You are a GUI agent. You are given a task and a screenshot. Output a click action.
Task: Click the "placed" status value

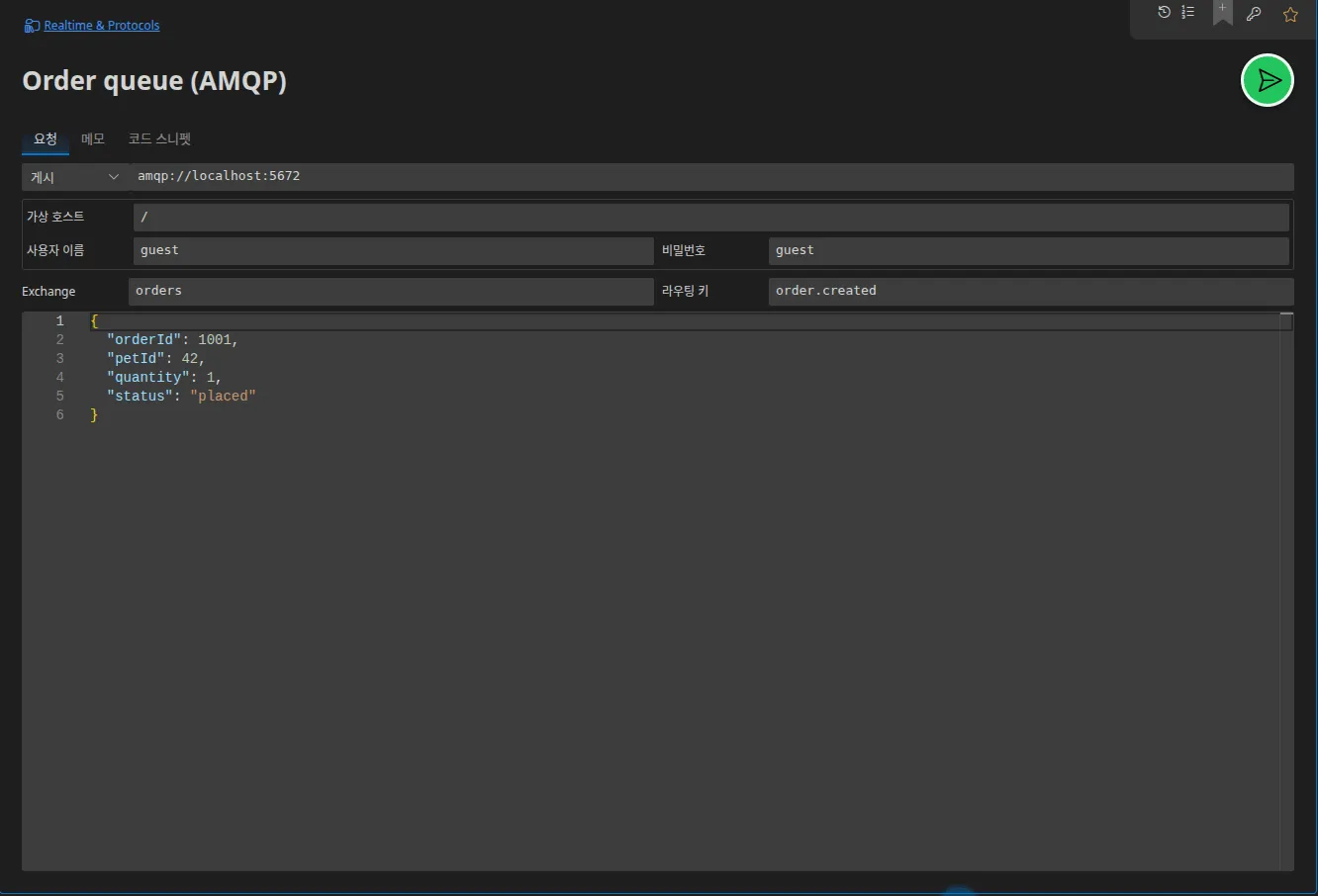[223, 397]
